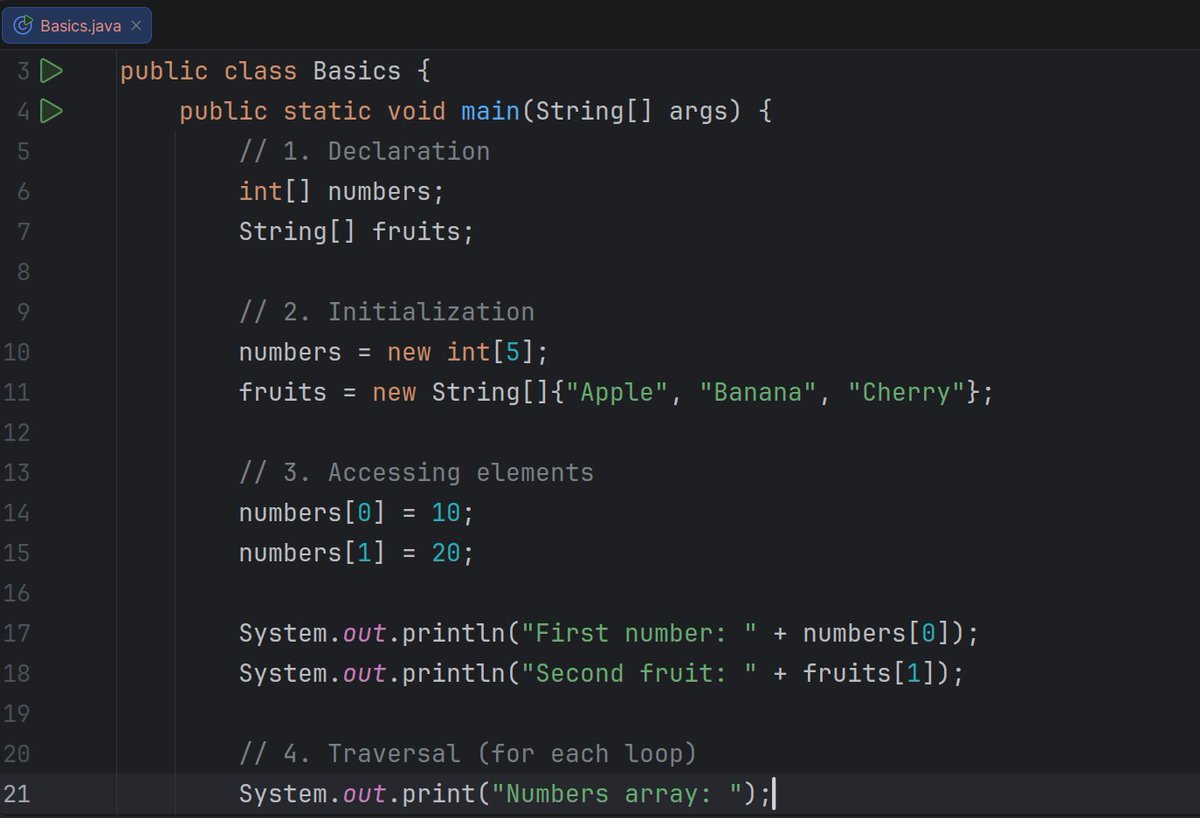Viewport: 1200px width, 818px height.
Task: Click line number 12 in the gutter
Action: tap(17, 433)
